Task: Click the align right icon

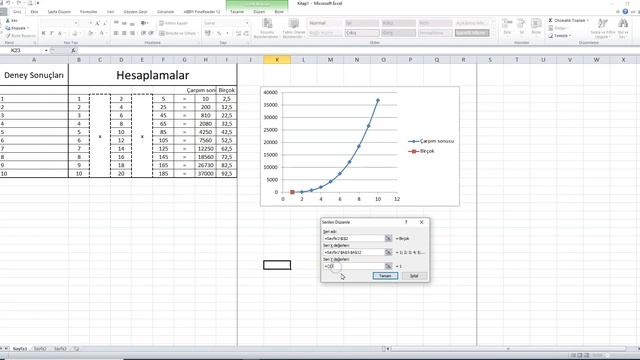Action: point(132,33)
